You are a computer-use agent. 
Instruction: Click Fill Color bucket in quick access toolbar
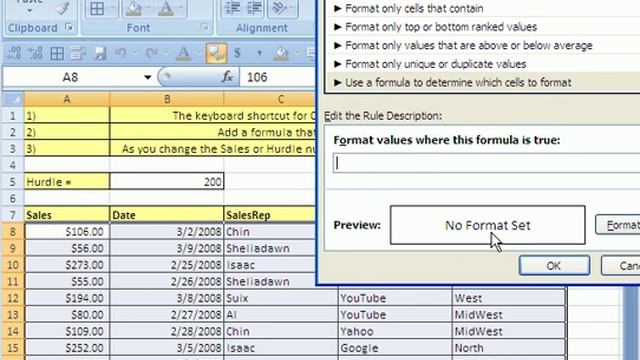tap(281, 53)
